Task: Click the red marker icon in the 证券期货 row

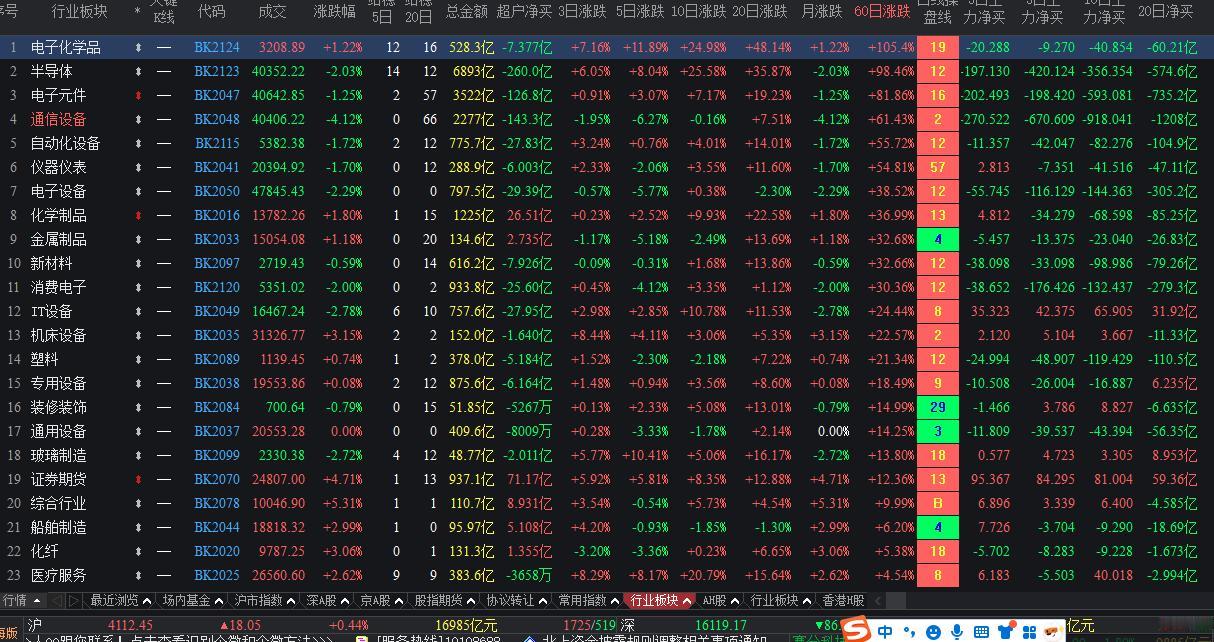Action: pos(138,479)
